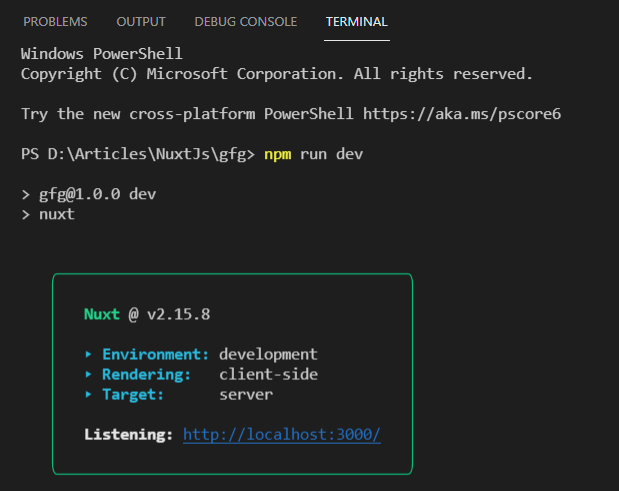
Task: Click the https://aka.ms/pscore6 URL text
Action: (462, 114)
